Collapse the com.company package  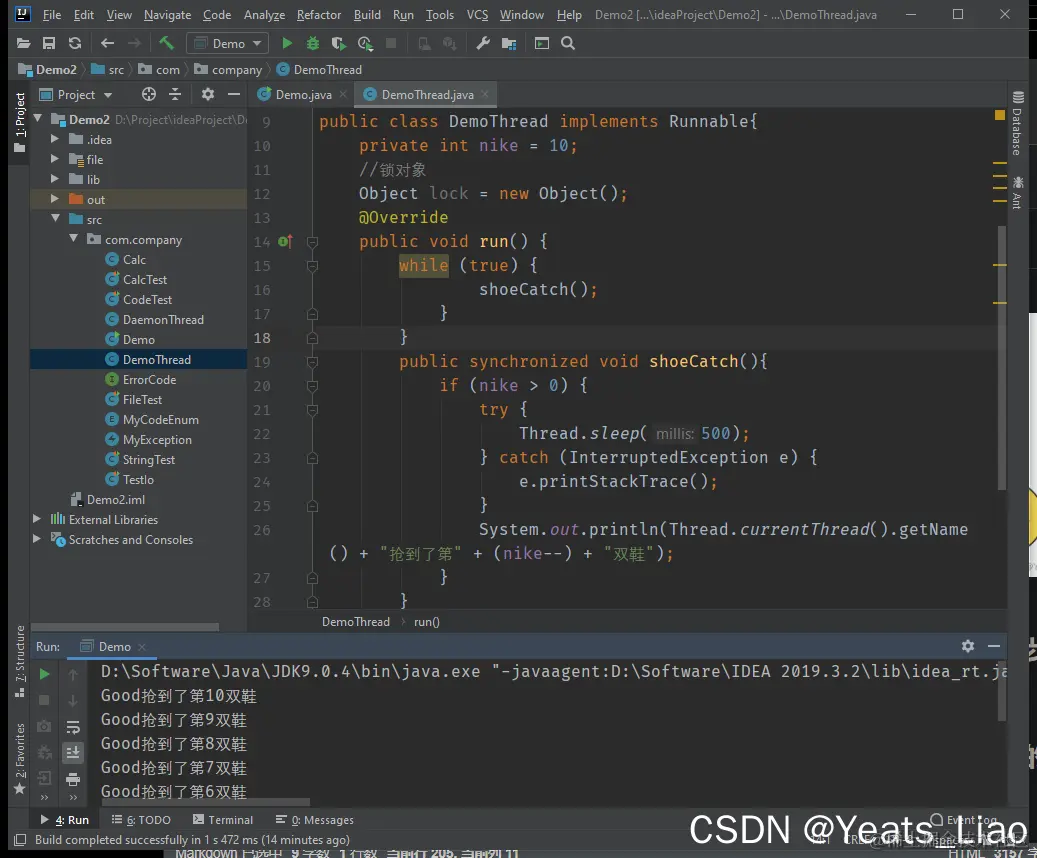73,239
